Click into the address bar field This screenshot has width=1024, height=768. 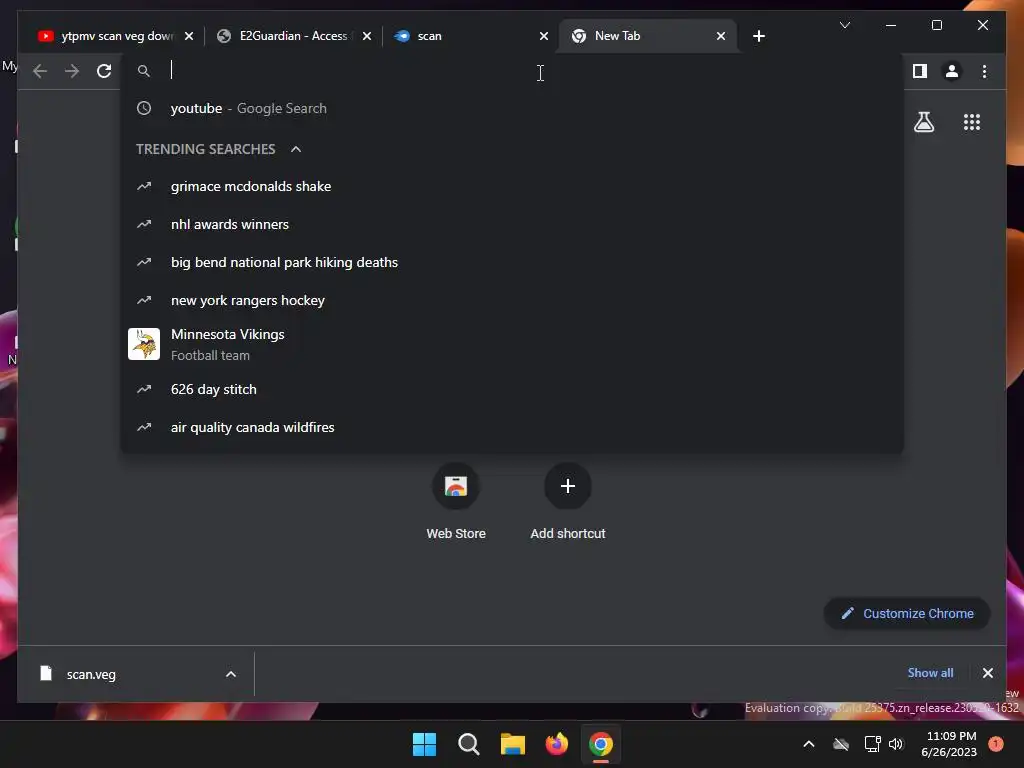coord(512,71)
